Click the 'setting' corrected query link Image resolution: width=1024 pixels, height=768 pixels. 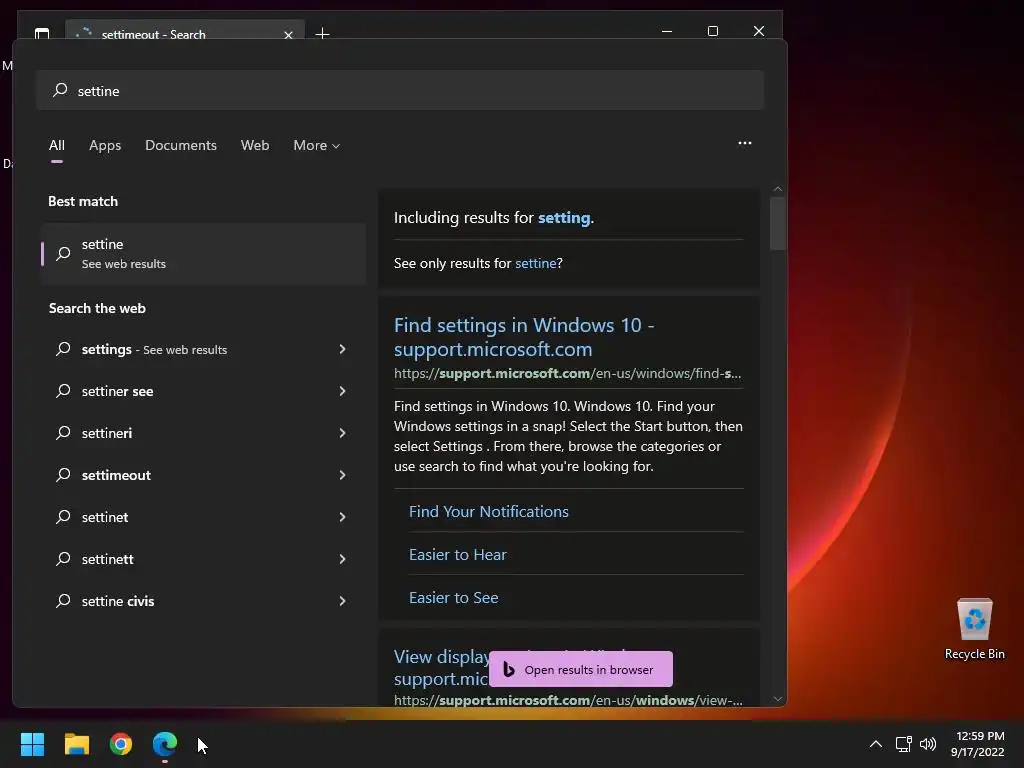coord(564,217)
